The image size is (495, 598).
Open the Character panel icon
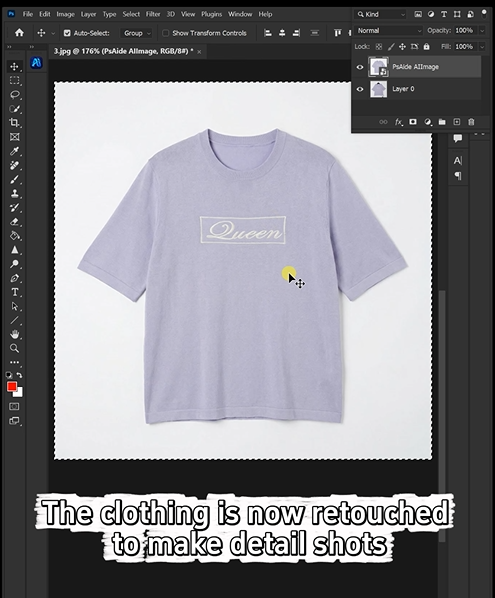[458, 161]
